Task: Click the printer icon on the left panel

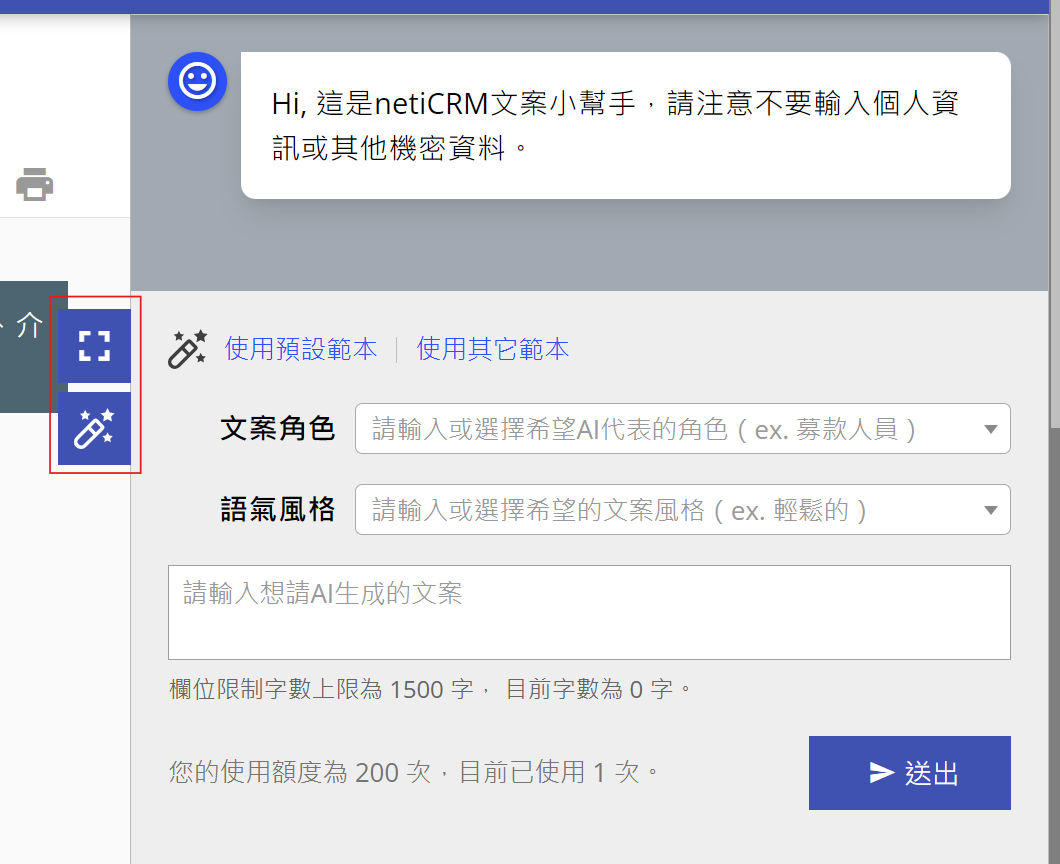Action: [36, 185]
